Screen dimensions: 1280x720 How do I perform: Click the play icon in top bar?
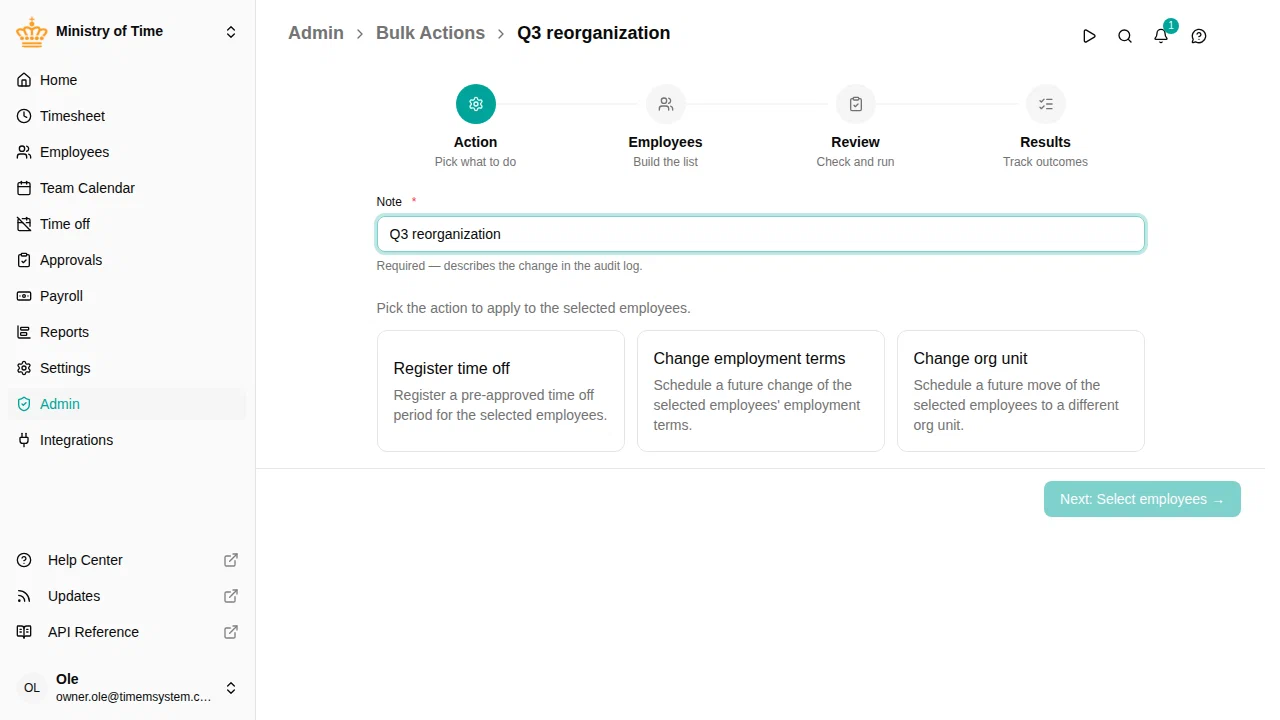click(1089, 36)
